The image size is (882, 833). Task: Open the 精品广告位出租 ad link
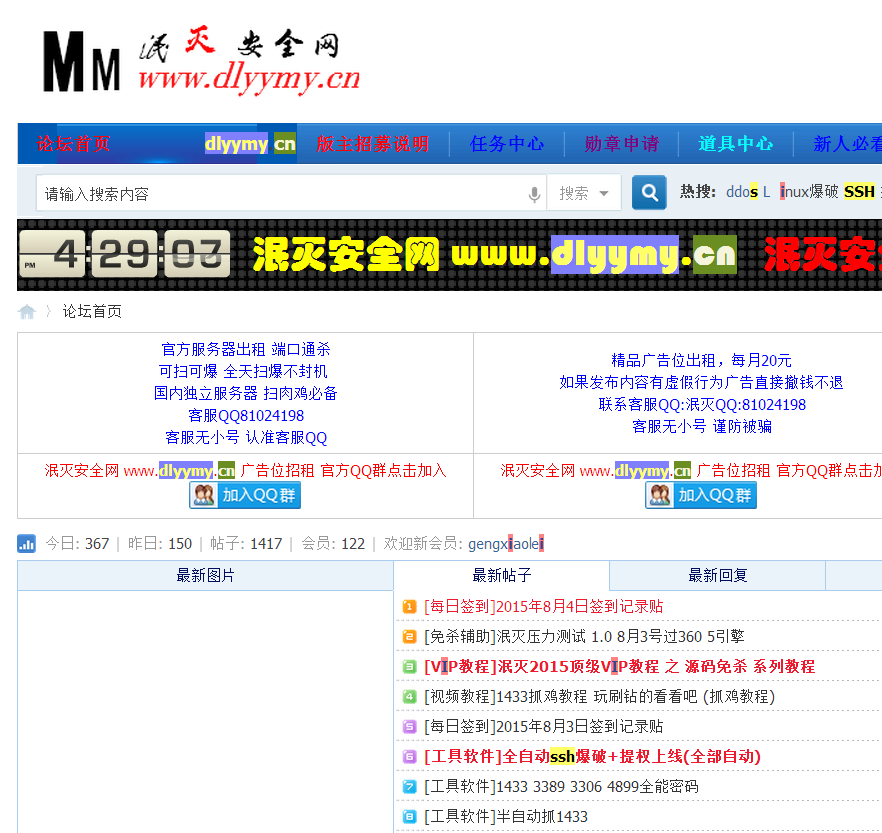pos(701,360)
